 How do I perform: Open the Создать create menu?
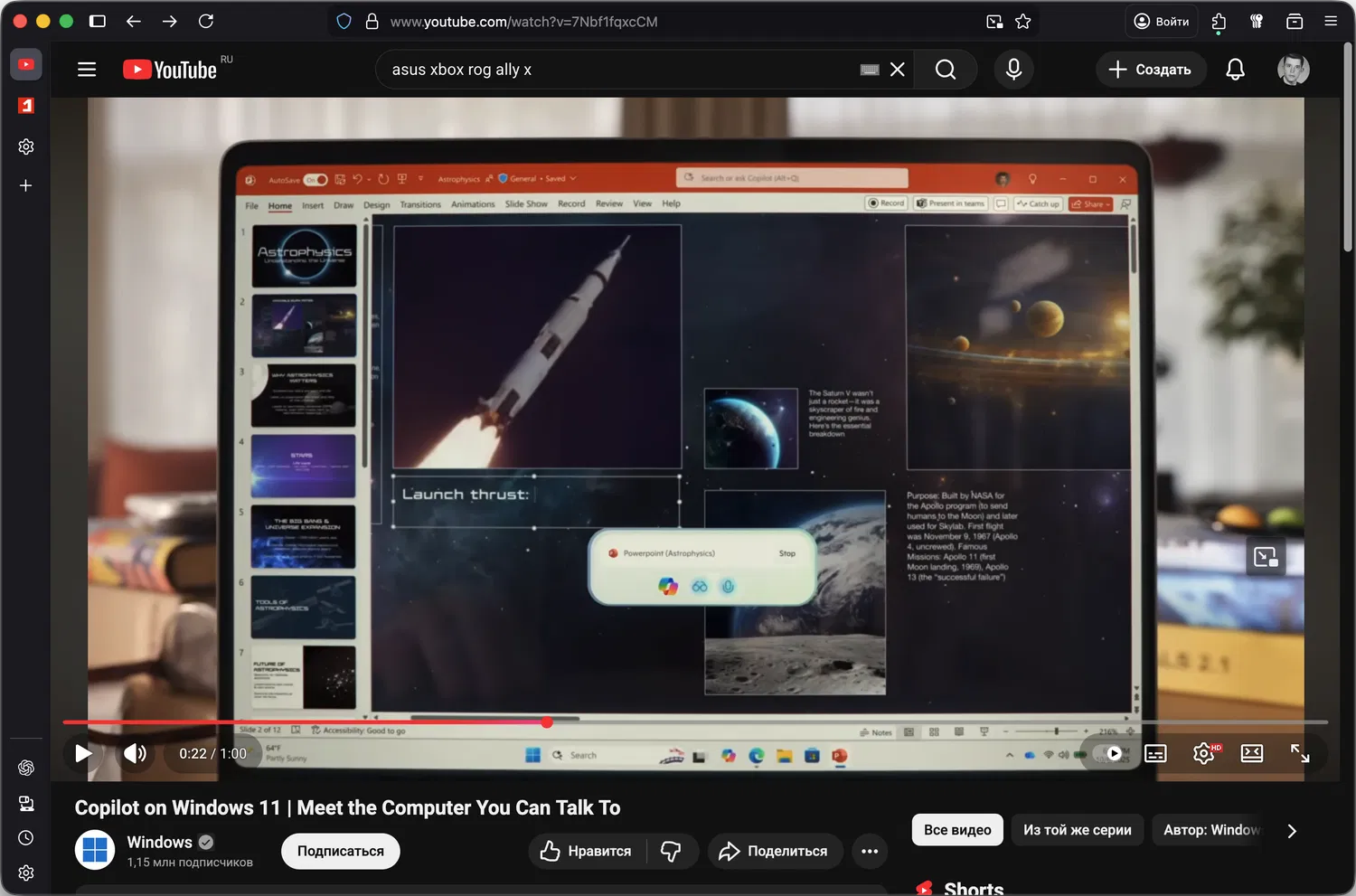pyautogui.click(x=1151, y=70)
